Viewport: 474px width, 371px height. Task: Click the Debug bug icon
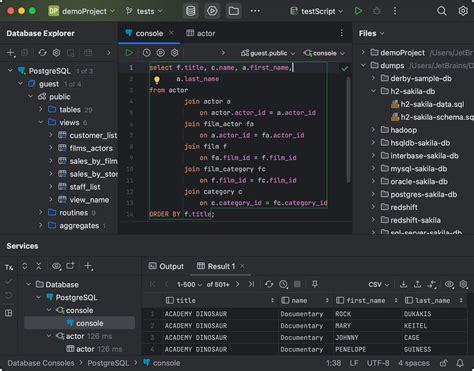(x=377, y=11)
